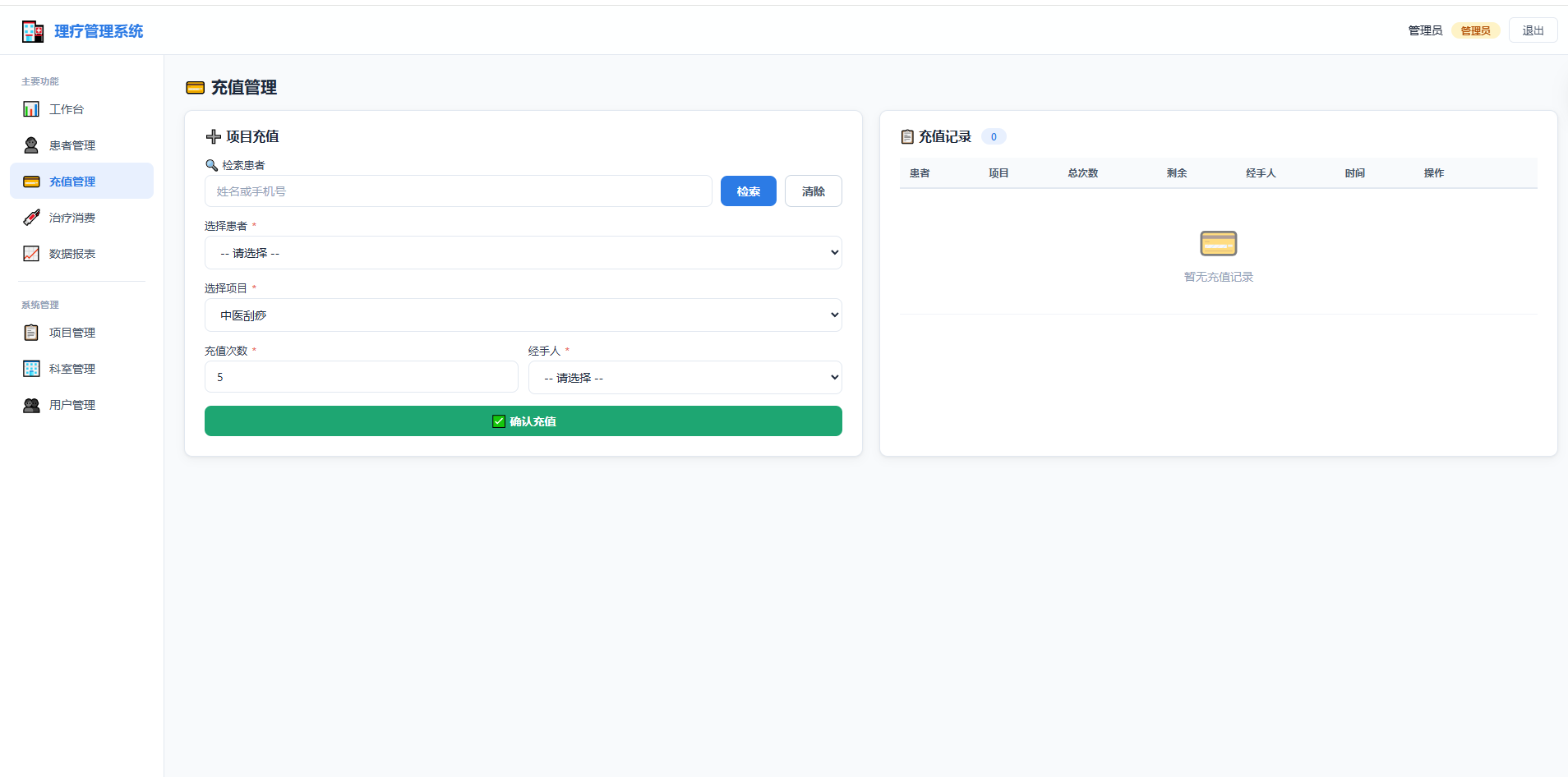Click the green 确认充值 button

[523, 421]
